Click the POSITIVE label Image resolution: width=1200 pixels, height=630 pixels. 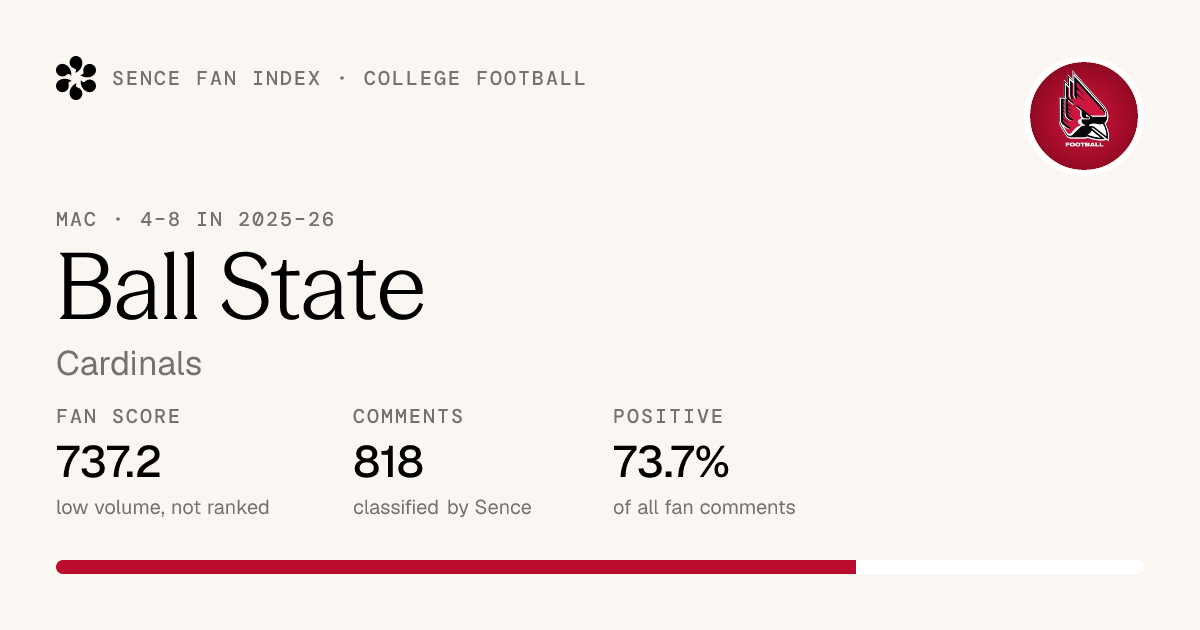pyautogui.click(x=668, y=416)
